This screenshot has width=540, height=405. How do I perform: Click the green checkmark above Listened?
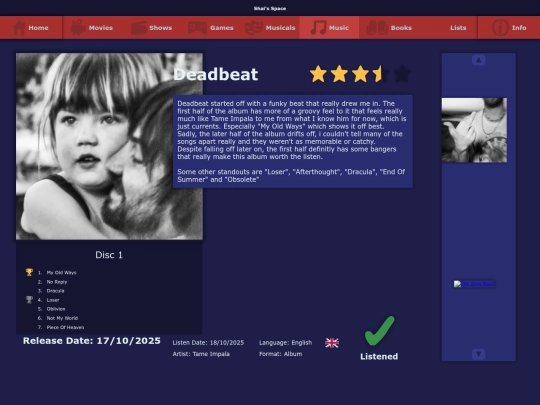point(380,331)
